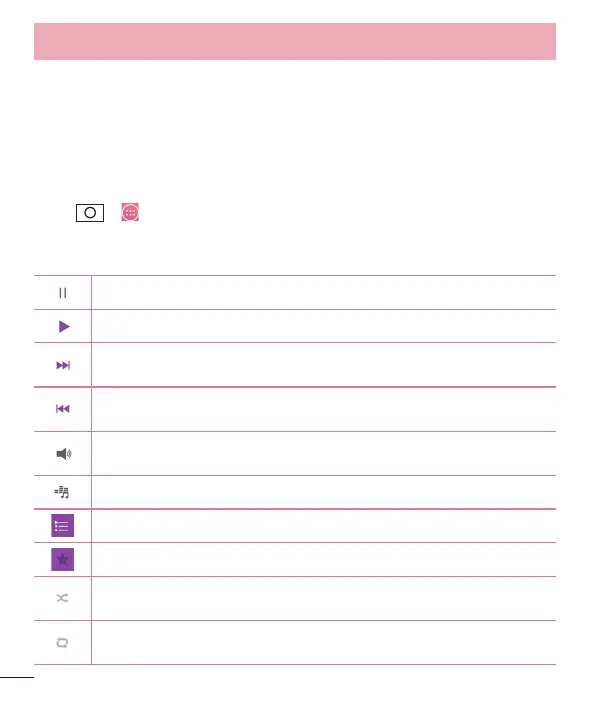Select the description cell beside pause icon

pyautogui.click(x=324, y=292)
